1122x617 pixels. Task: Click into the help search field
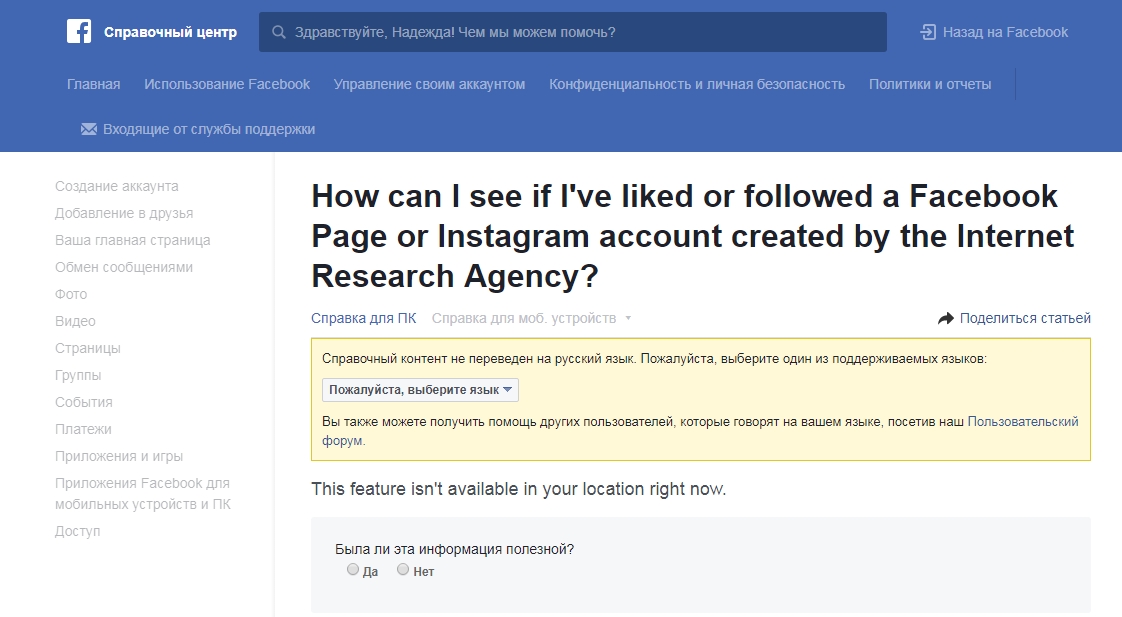click(x=580, y=32)
